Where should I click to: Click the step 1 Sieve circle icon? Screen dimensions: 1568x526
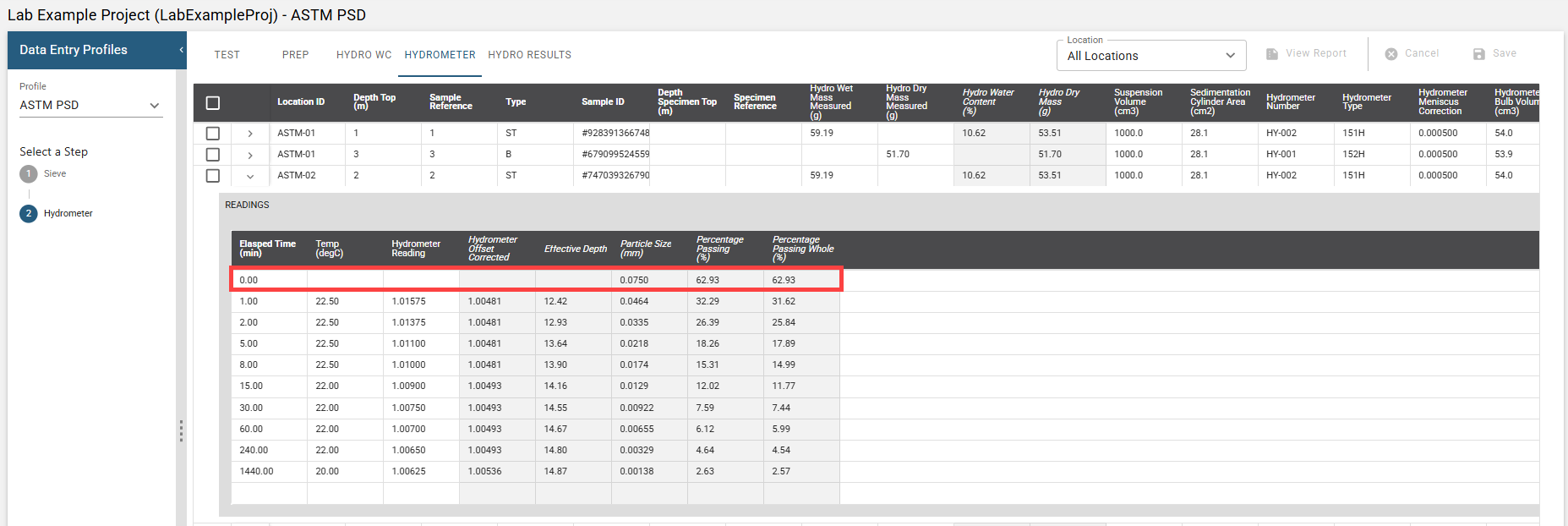29,174
